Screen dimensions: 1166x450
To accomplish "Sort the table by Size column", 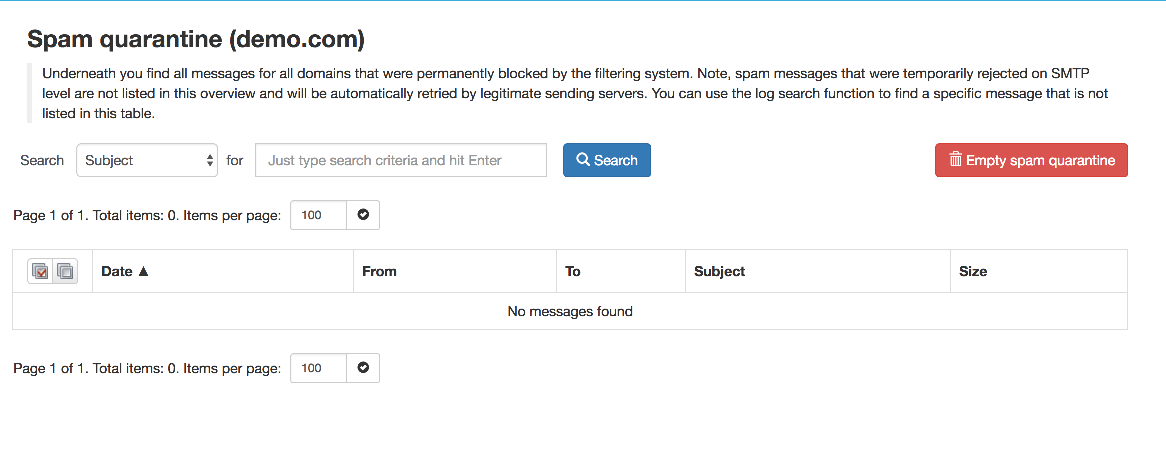I will (x=973, y=271).
